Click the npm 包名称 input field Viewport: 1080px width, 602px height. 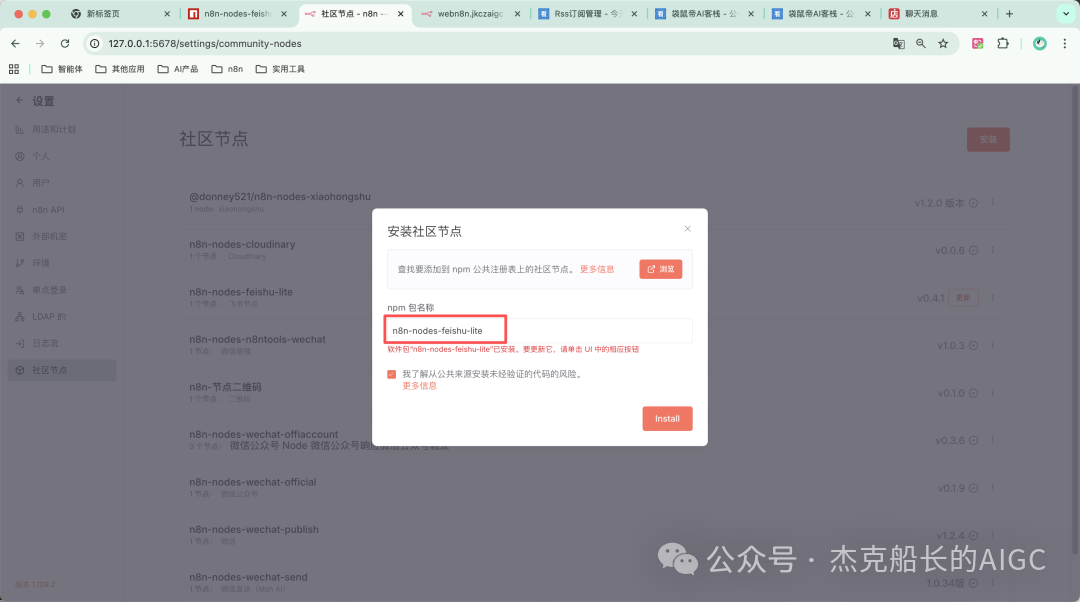tap(539, 331)
